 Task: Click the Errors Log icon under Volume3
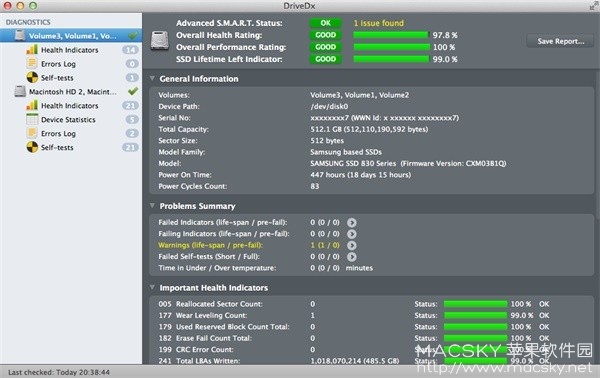pyautogui.click(x=32, y=64)
